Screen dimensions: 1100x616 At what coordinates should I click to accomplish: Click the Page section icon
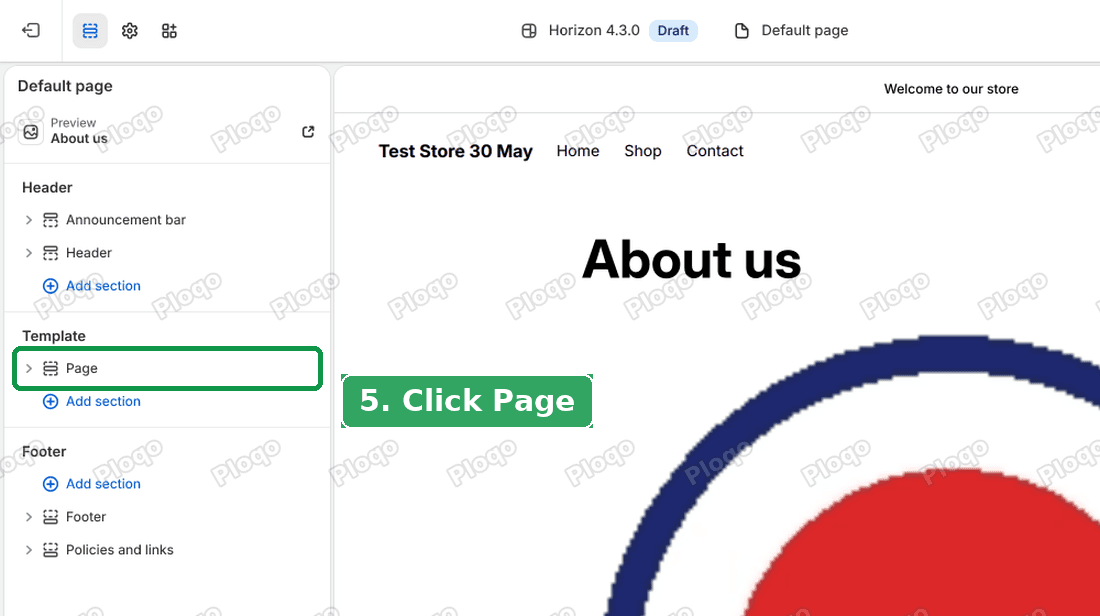[51, 368]
